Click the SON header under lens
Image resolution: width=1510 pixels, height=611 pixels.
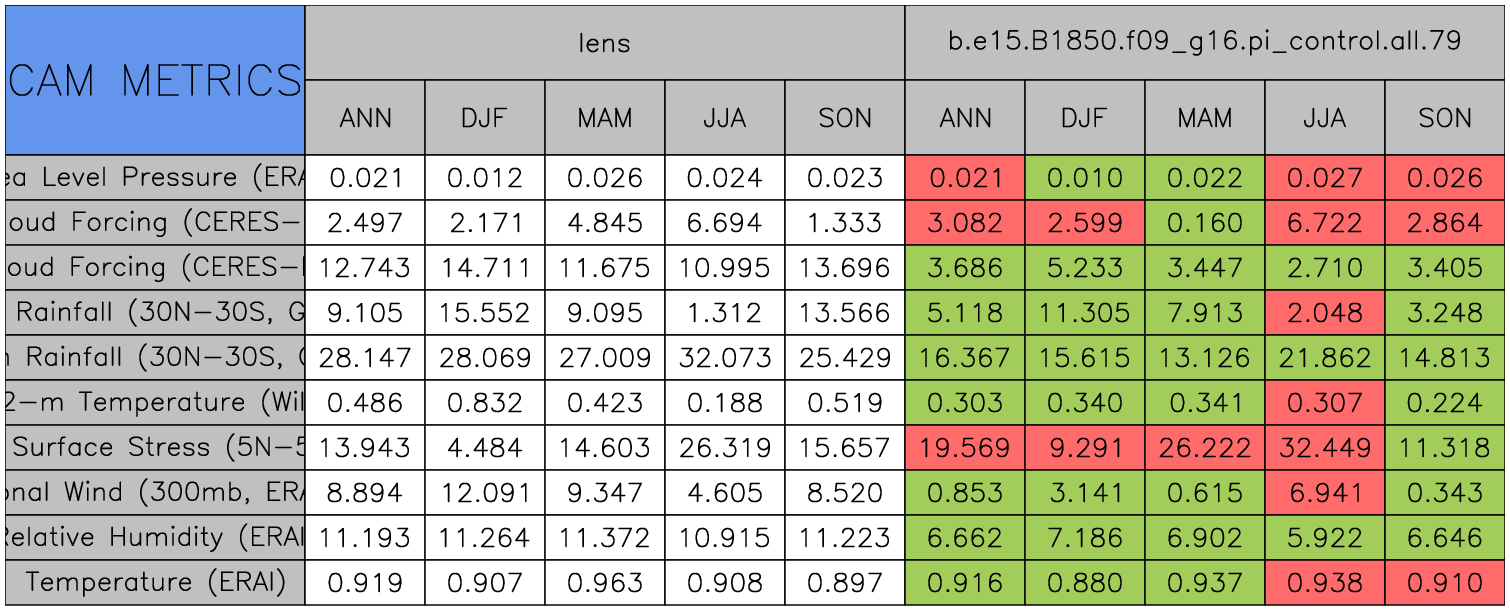[845, 118]
